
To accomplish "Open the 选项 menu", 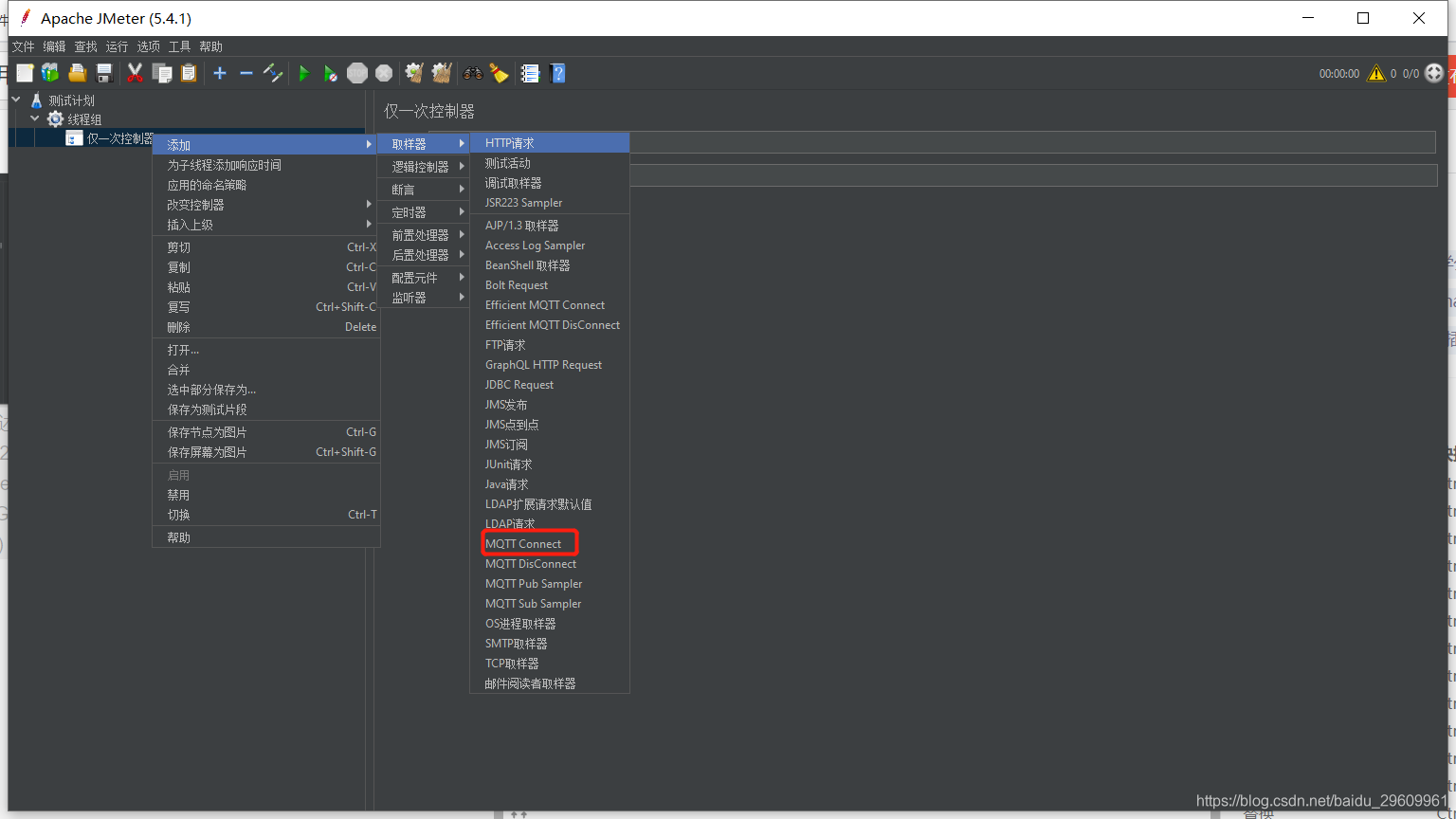I will pyautogui.click(x=148, y=45).
